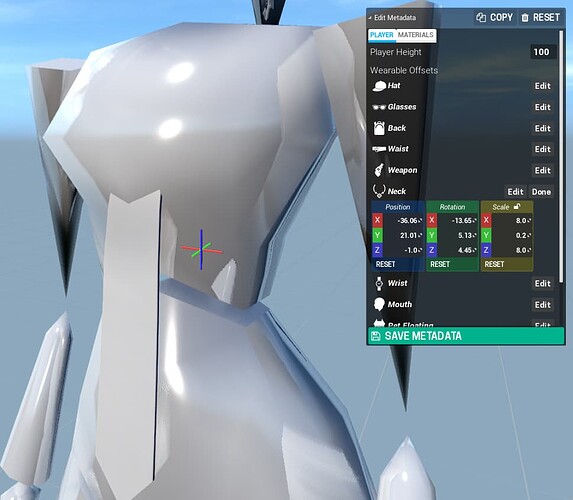Click the Glasses wearable icon
Viewport: 573px width, 500px height.
click(x=379, y=107)
